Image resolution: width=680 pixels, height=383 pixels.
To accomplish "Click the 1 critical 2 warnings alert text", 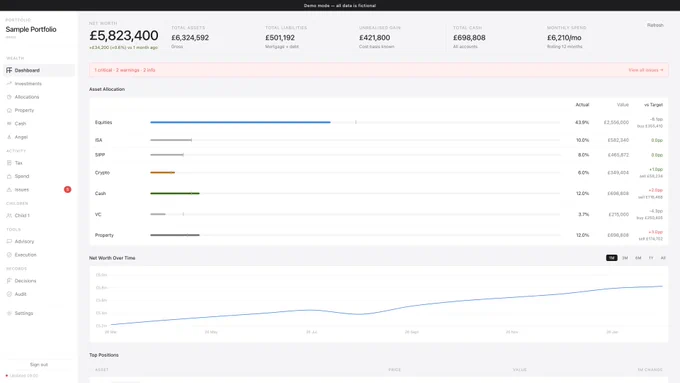I will tap(125, 70).
